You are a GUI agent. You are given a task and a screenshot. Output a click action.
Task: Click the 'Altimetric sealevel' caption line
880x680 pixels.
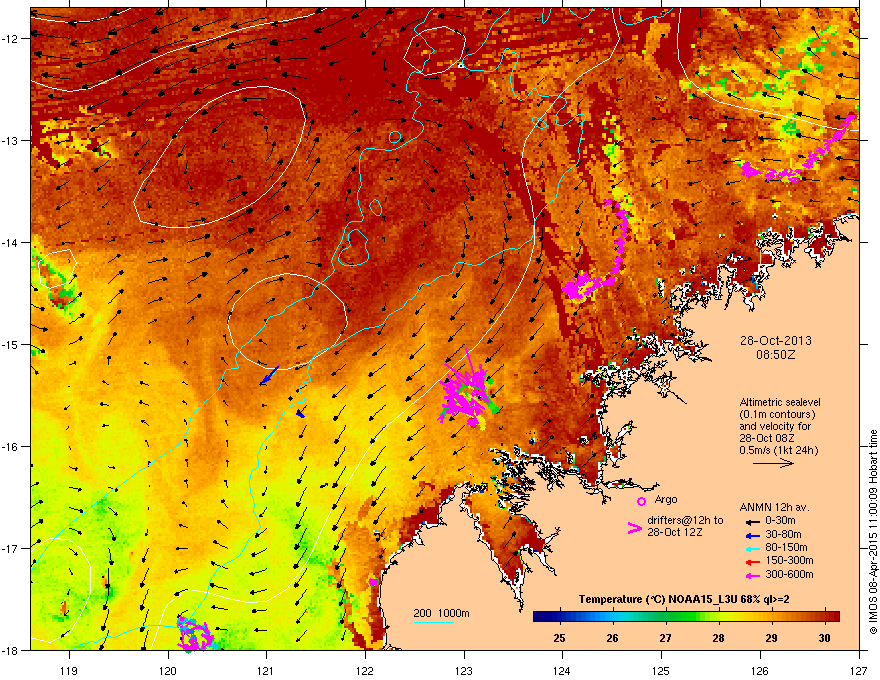pyautogui.click(x=780, y=402)
